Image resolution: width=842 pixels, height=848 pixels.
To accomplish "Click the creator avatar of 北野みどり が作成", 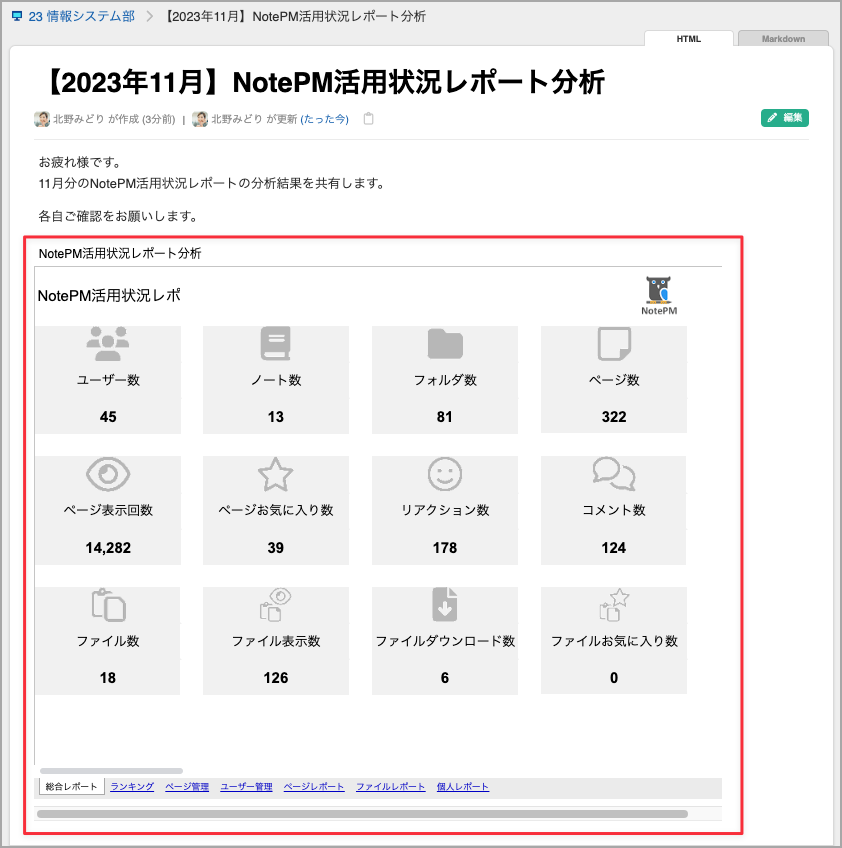I will coord(42,119).
